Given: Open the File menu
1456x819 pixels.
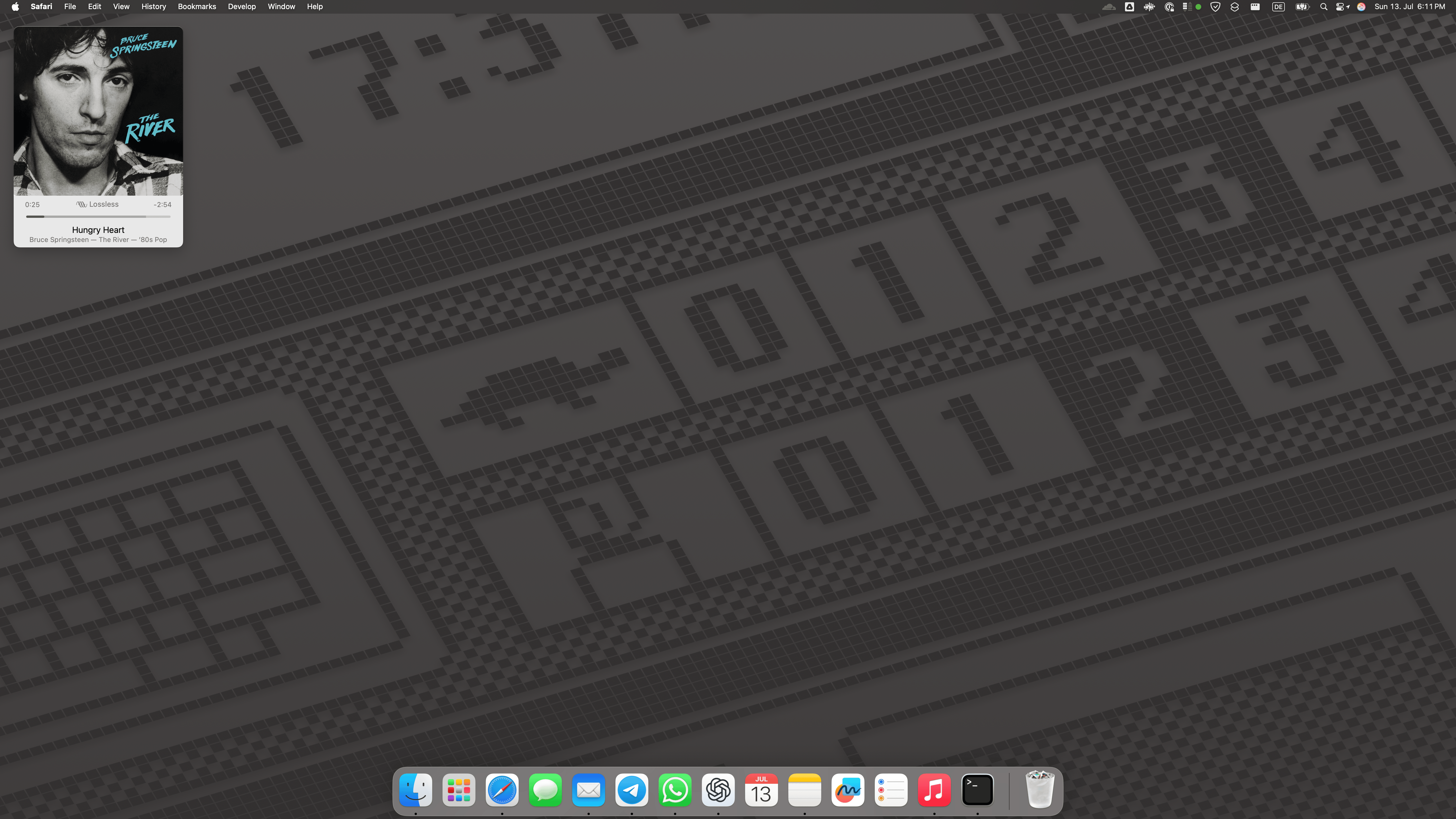Looking at the screenshot, I should [70, 7].
